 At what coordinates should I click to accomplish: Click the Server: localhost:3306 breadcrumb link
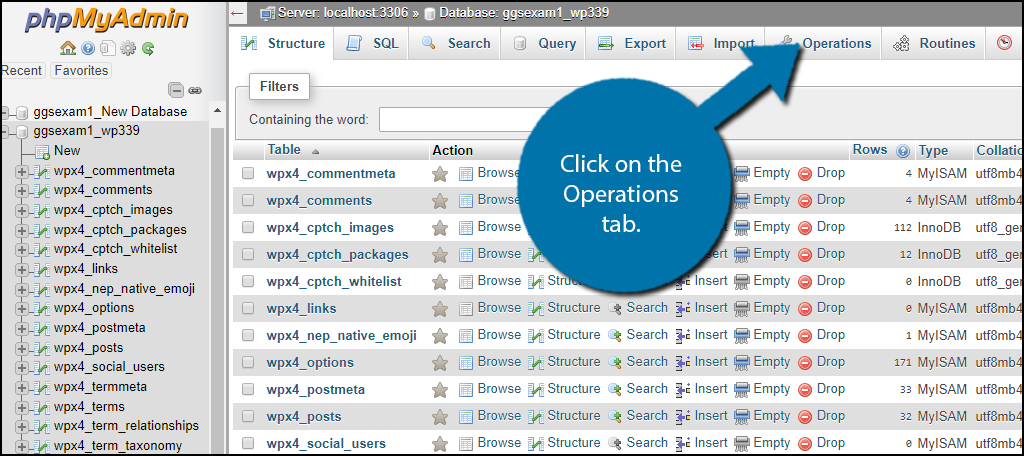pyautogui.click(x=344, y=12)
